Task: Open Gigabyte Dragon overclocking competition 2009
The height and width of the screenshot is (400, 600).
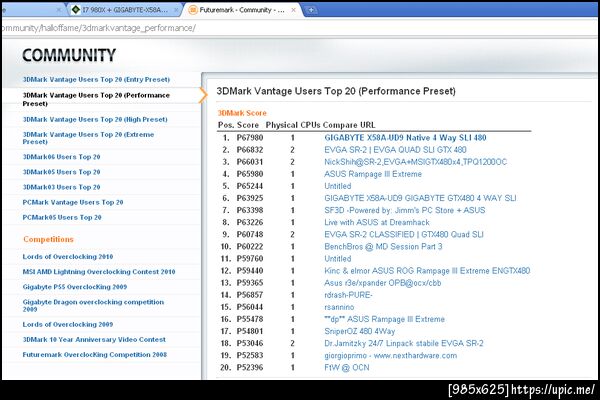Action: (x=93, y=305)
